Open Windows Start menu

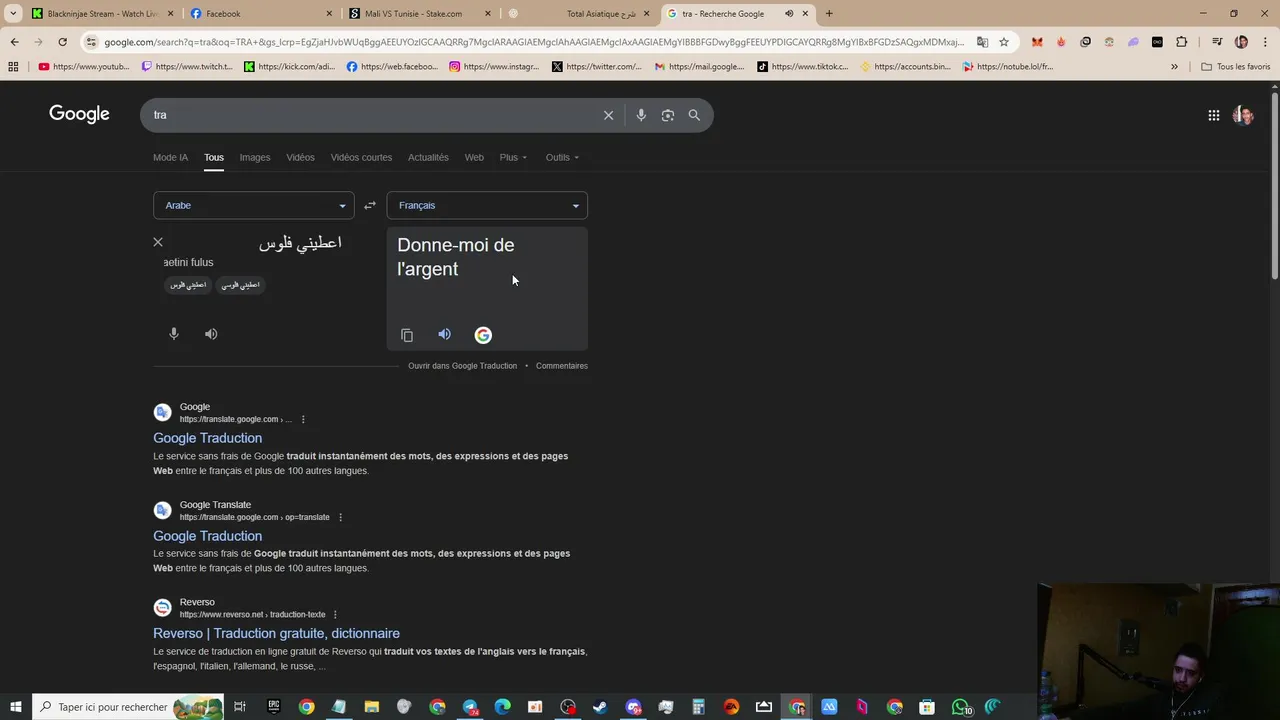pyautogui.click(x=15, y=707)
